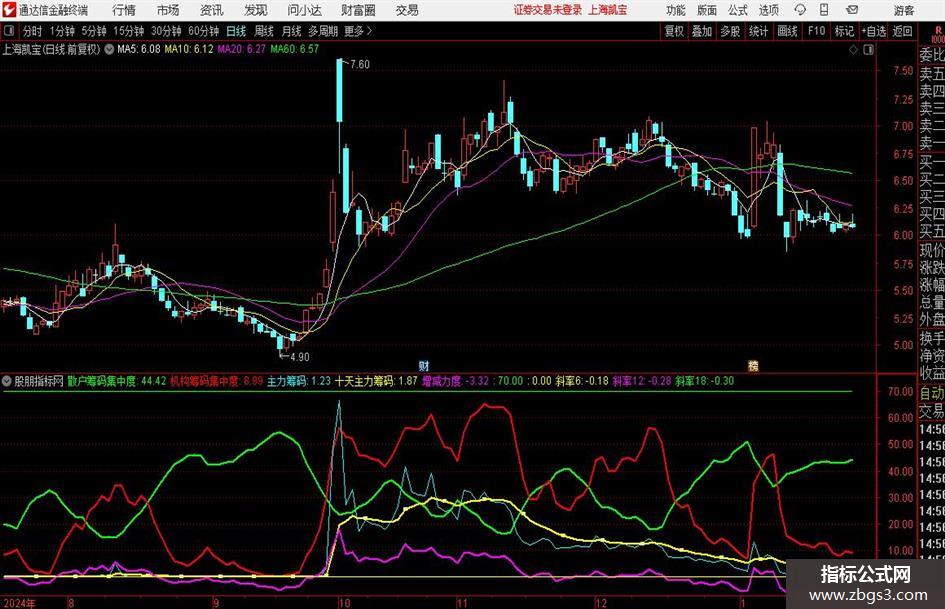Click the 财 marker below the chart
The height and width of the screenshot is (609, 945).
pos(424,365)
